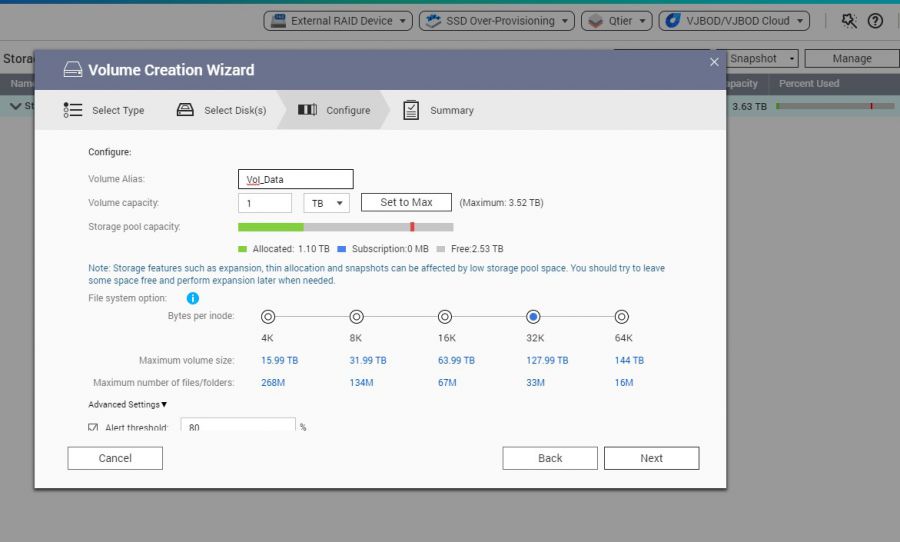Click the Select Disk(s) step drive icon
900x542 pixels.
tap(185, 110)
